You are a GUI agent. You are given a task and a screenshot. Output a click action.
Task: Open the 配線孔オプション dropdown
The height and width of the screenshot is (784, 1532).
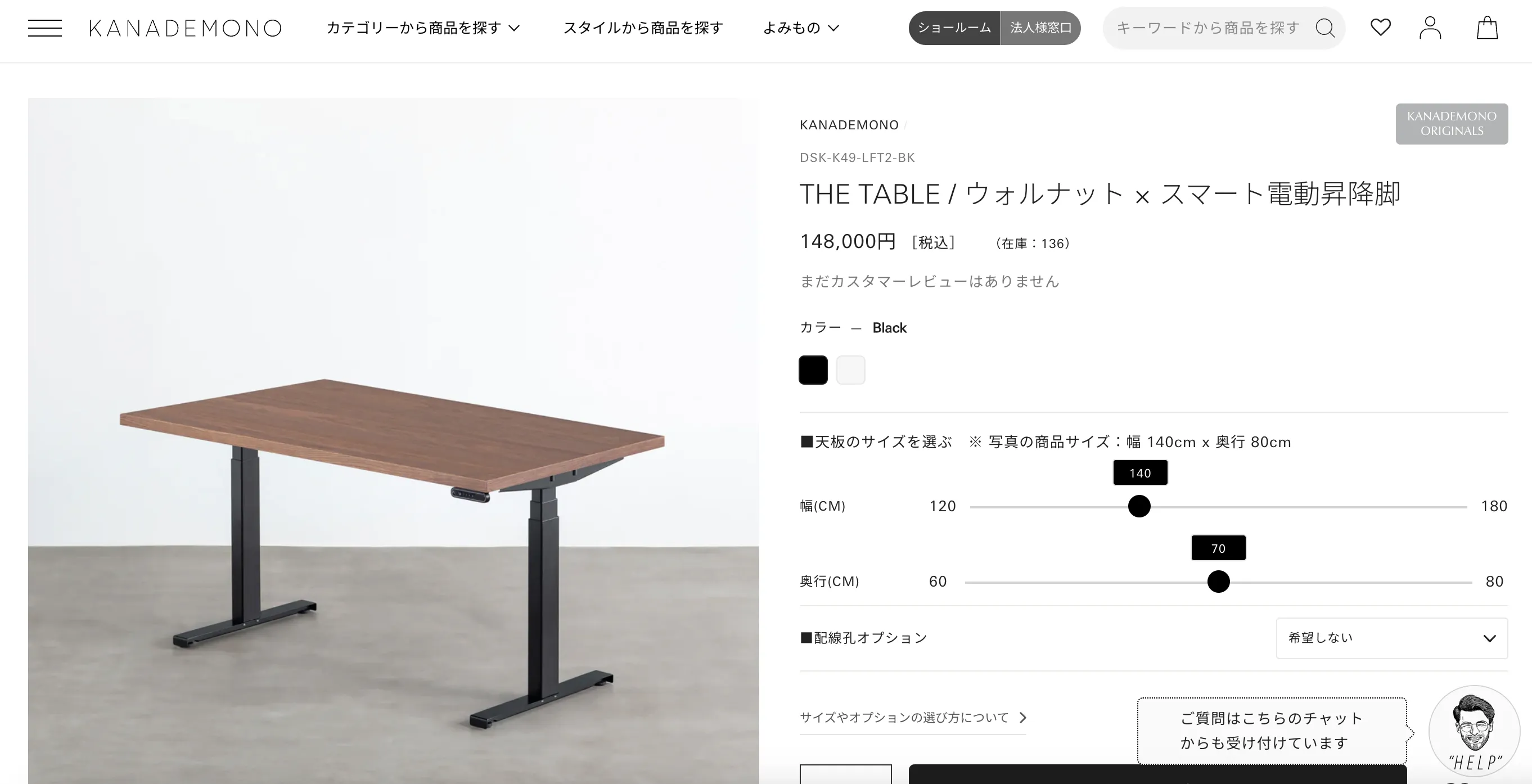[x=1391, y=638]
